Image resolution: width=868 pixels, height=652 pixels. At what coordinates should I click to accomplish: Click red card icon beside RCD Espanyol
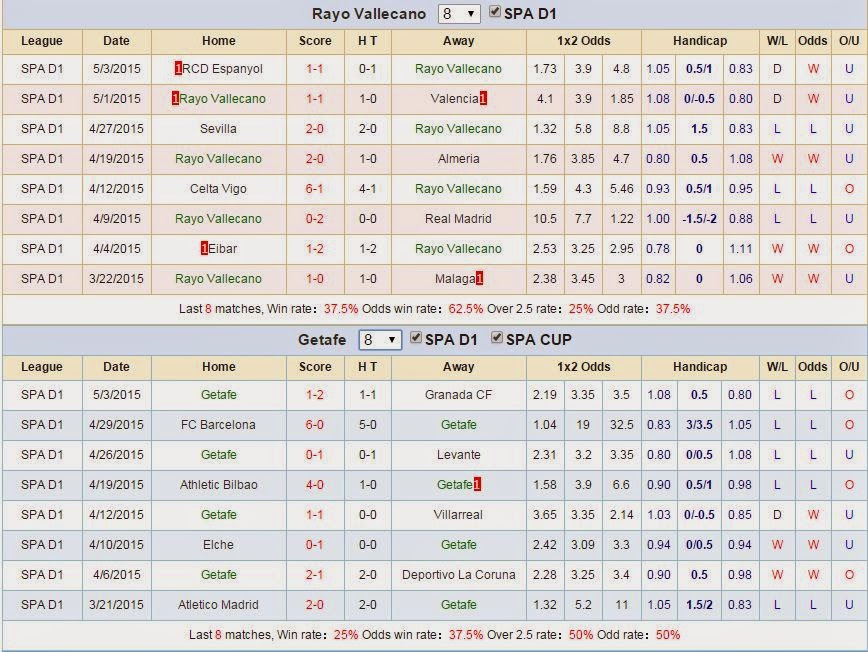point(178,69)
